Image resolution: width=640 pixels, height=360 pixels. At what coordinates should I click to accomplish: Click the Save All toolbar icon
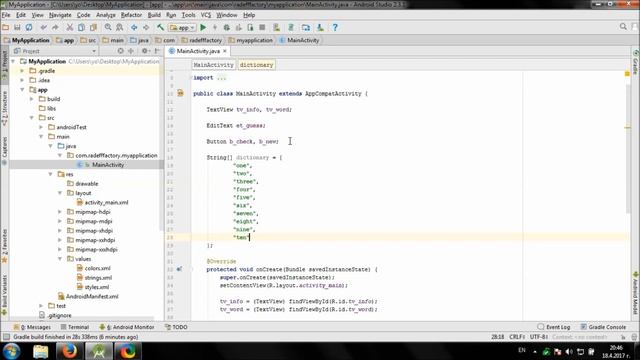click(17, 27)
